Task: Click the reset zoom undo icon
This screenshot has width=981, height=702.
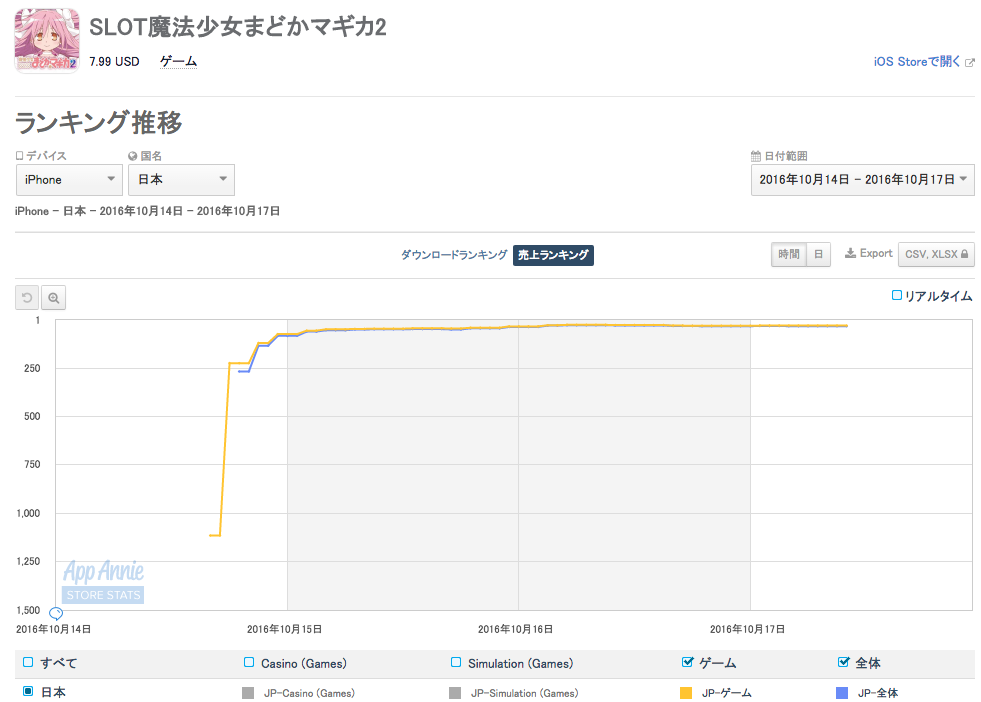Action: coord(27,298)
